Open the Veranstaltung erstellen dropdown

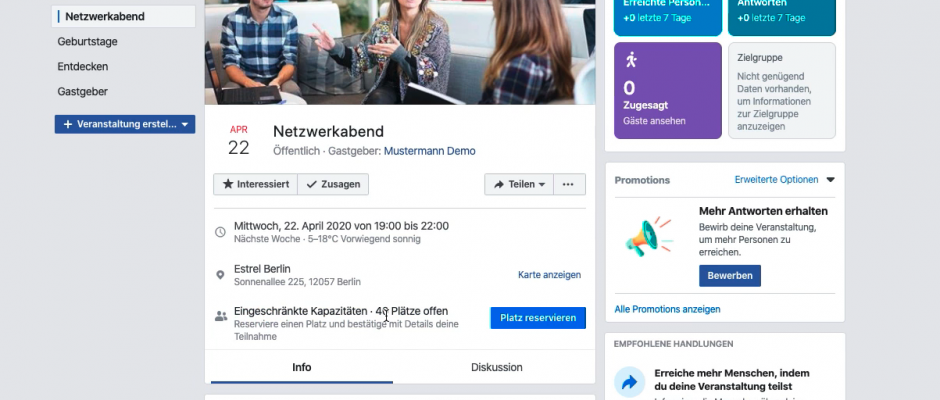(125, 124)
